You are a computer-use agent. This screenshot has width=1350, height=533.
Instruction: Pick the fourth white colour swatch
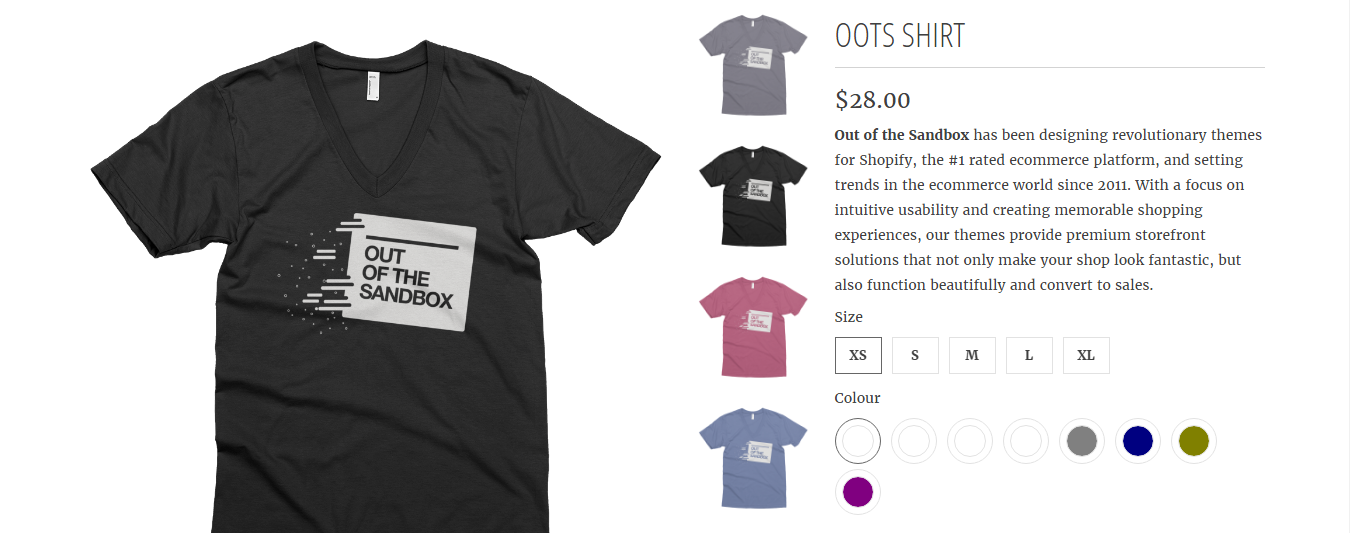pos(1026,441)
